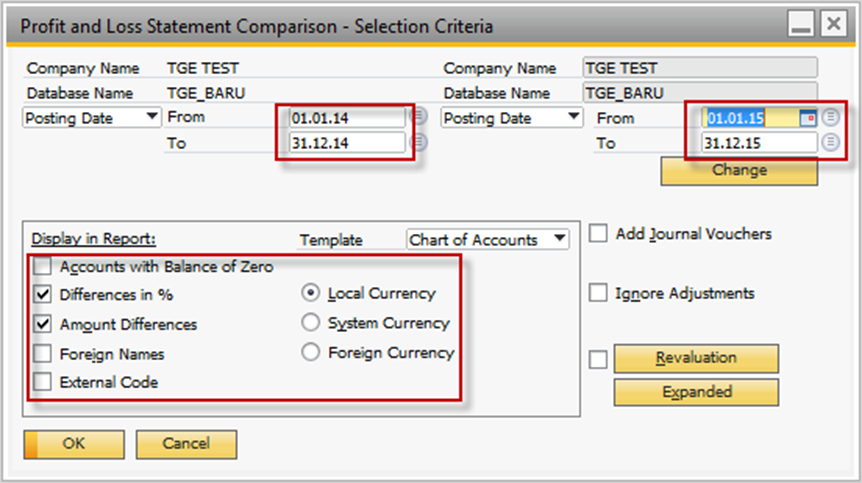Image resolution: width=862 pixels, height=483 pixels.
Task: Click selection list icon beside 31.12.15 field
Action: (x=831, y=142)
